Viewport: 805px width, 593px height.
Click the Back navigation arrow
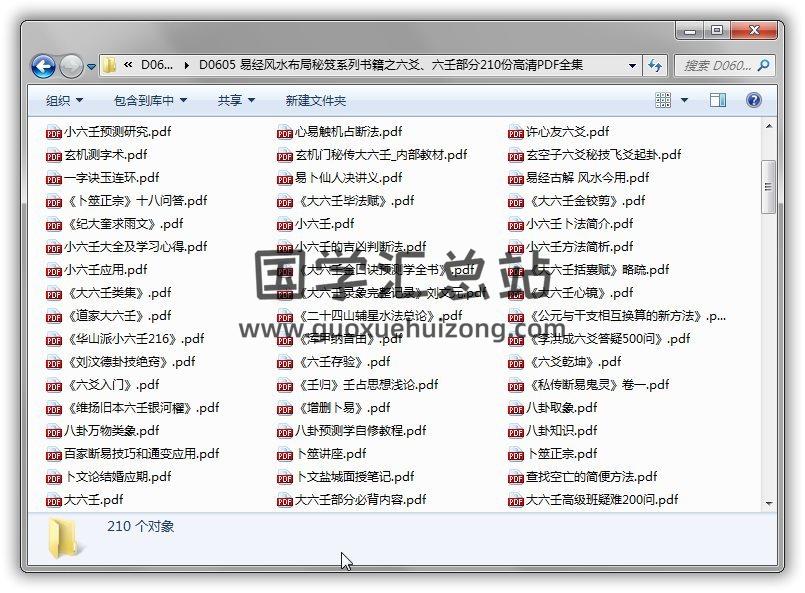click(43, 66)
